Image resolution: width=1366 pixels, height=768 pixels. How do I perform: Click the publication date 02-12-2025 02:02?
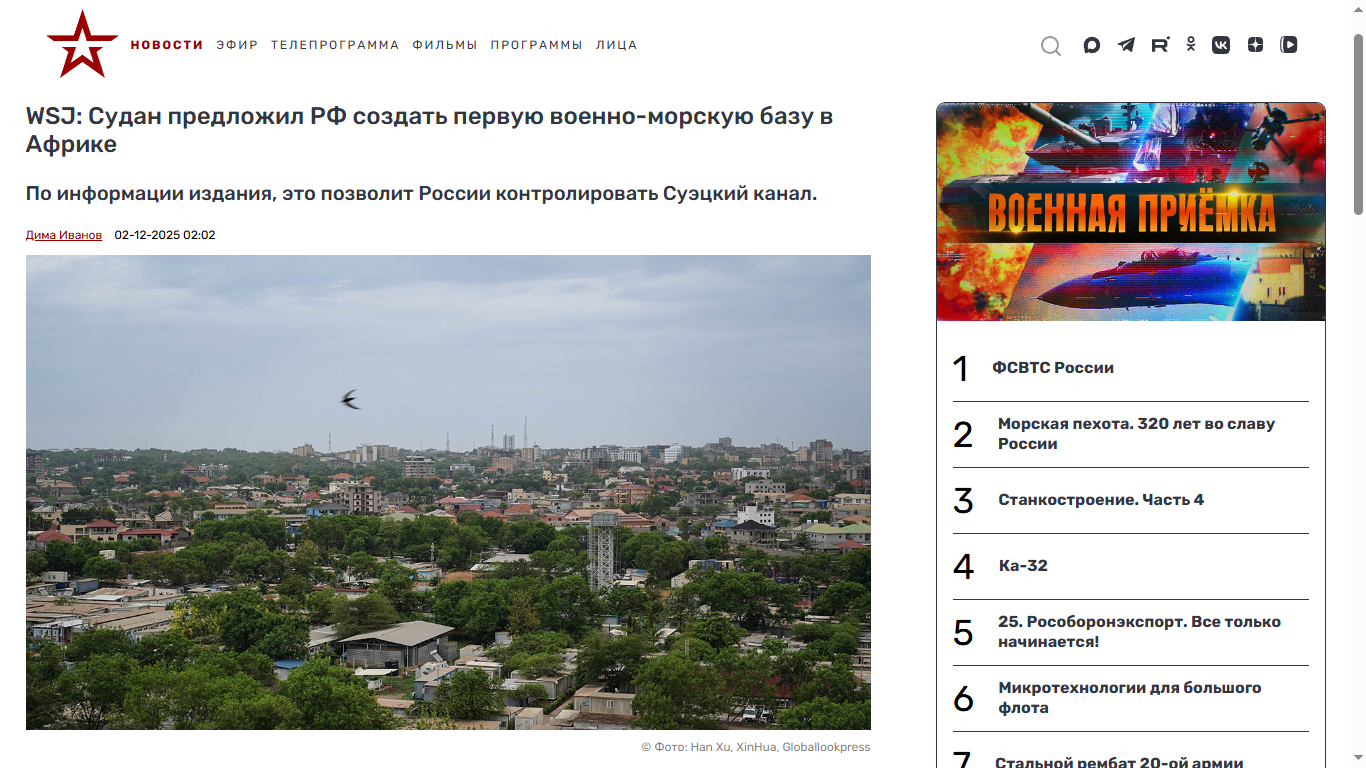click(165, 235)
